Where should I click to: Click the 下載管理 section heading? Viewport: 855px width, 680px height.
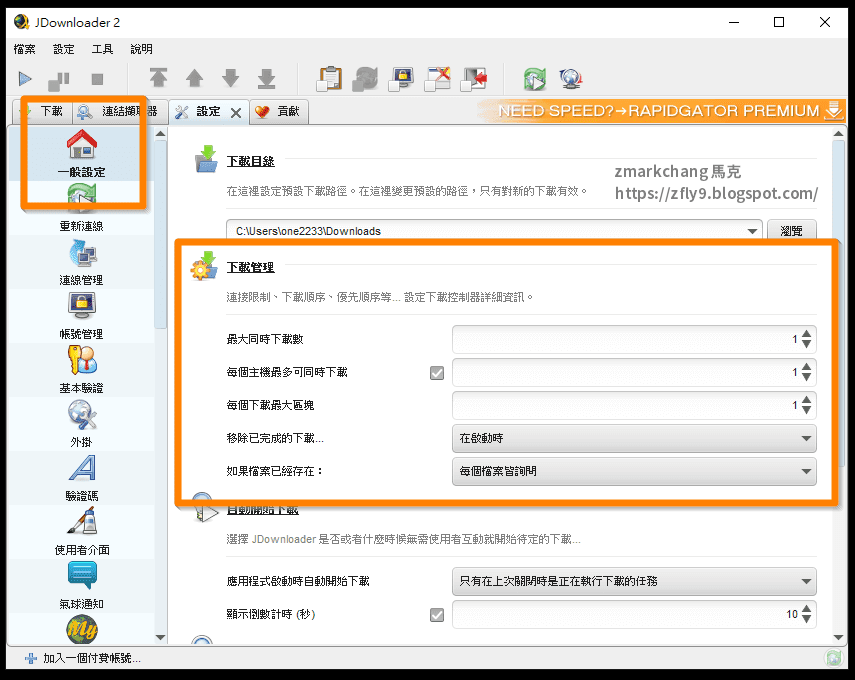click(250, 267)
